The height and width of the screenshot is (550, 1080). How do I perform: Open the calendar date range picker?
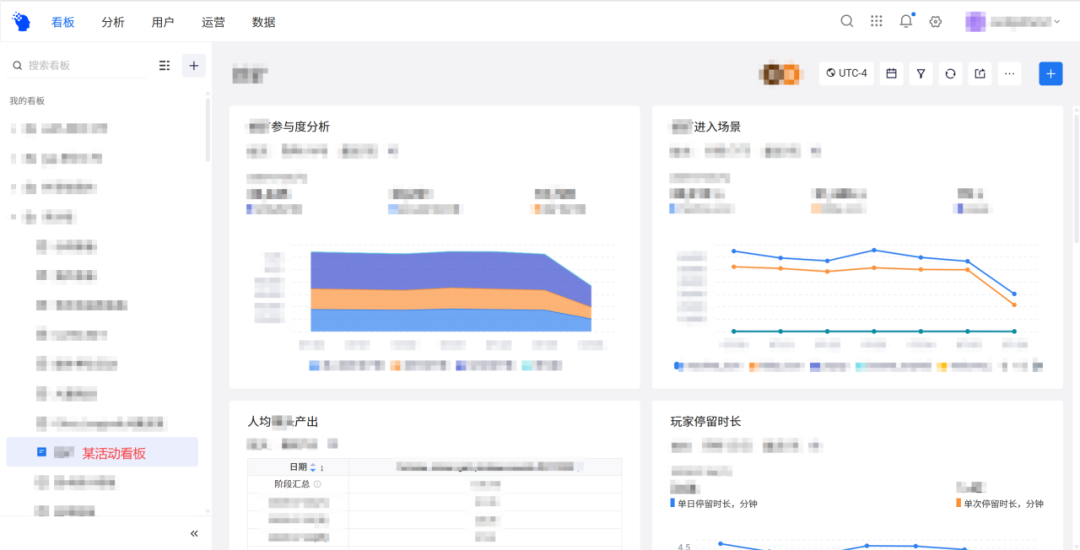[x=891, y=74]
